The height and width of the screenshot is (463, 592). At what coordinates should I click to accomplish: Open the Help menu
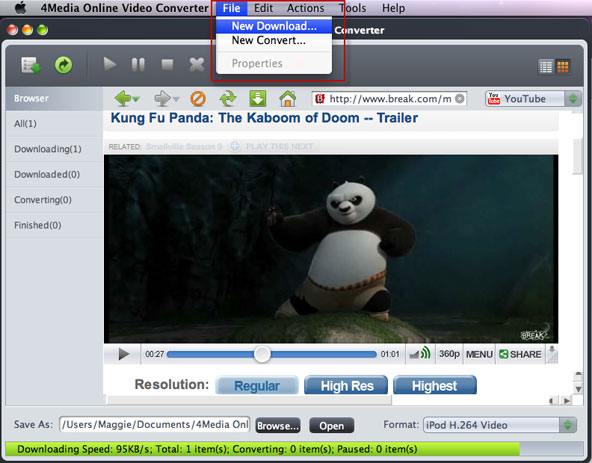click(393, 8)
